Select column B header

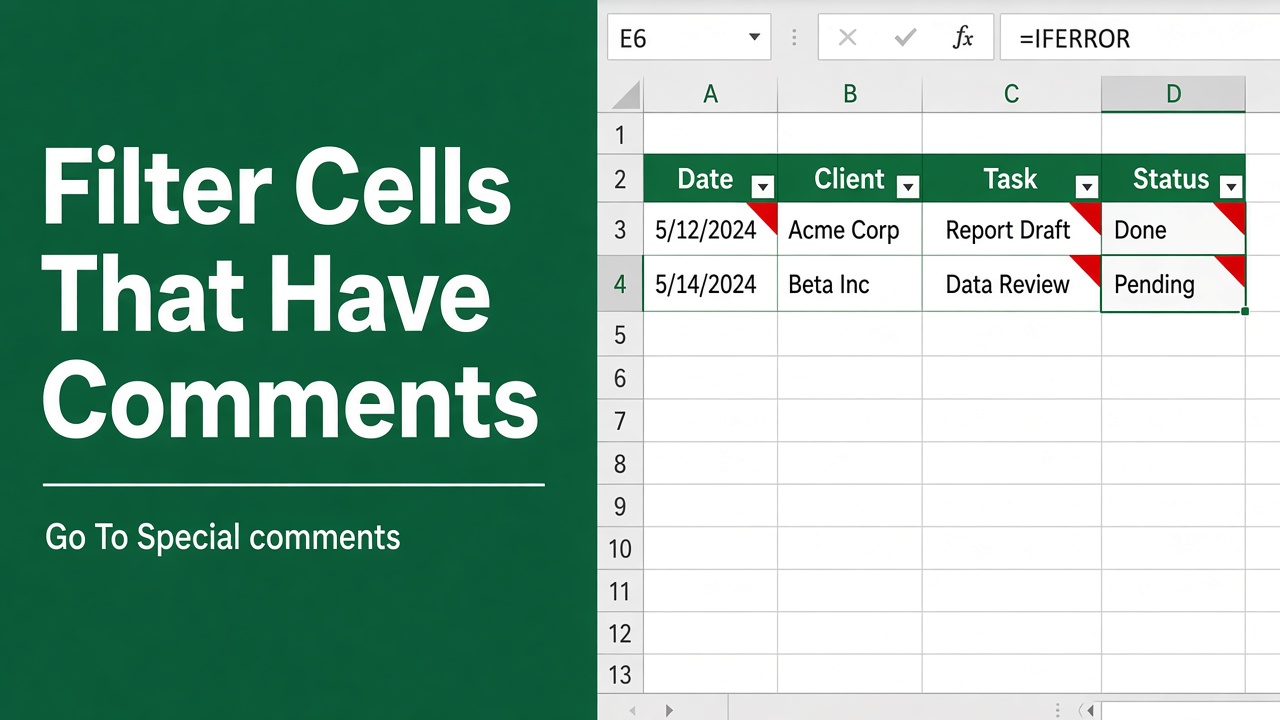point(849,94)
